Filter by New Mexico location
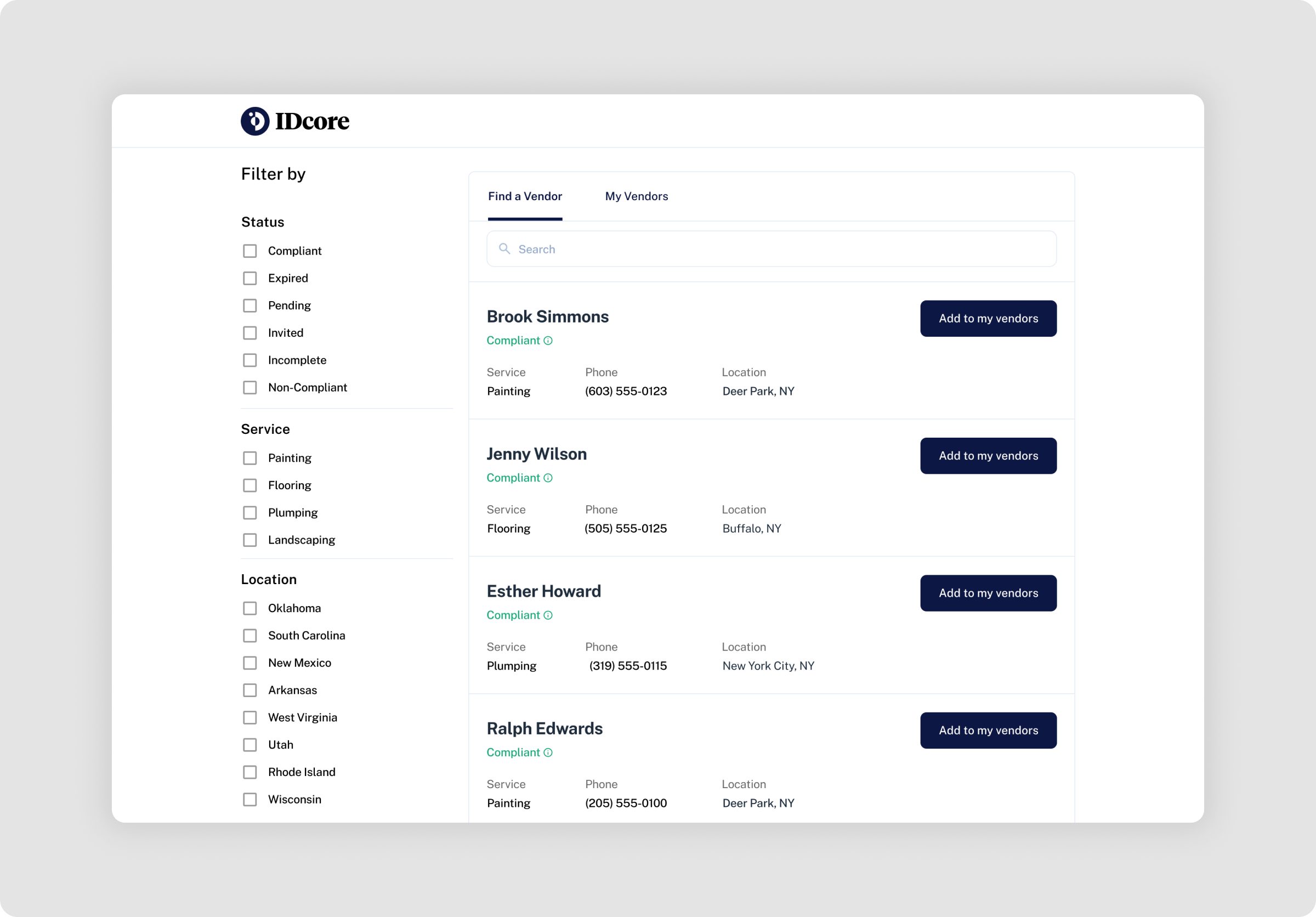Viewport: 1316px width, 917px height. point(250,663)
